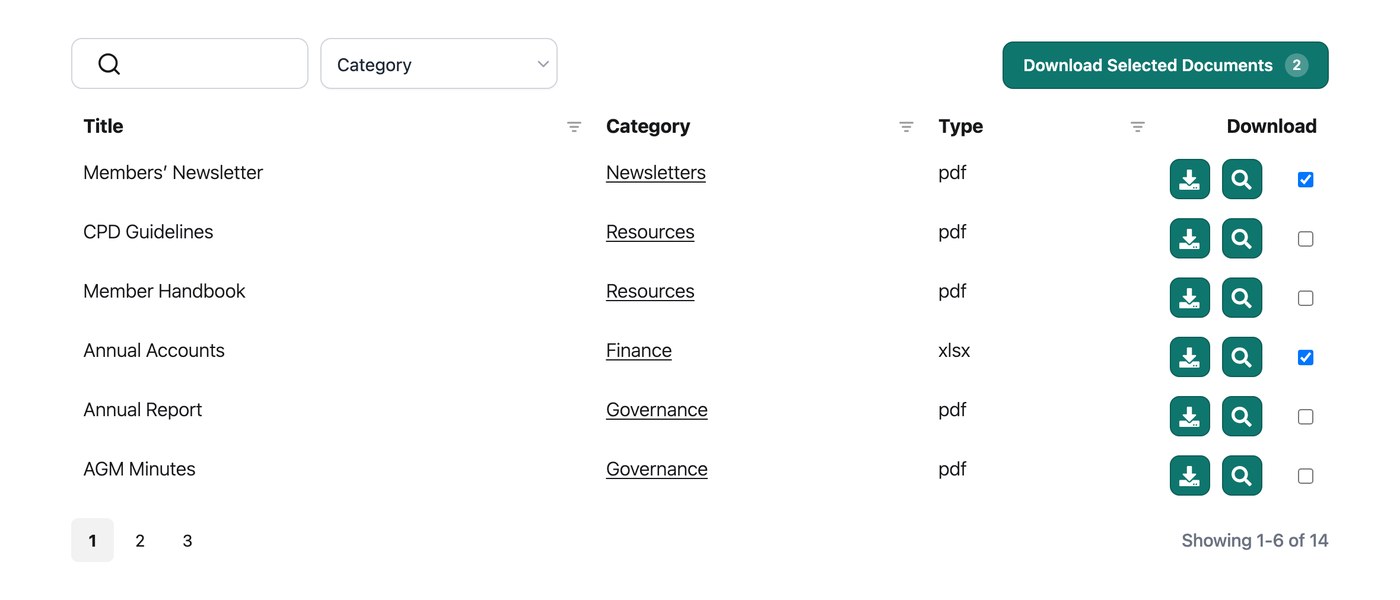This screenshot has height=600, width=1400.
Task: Click the download icon for Members' Newsletter
Action: coord(1190,180)
